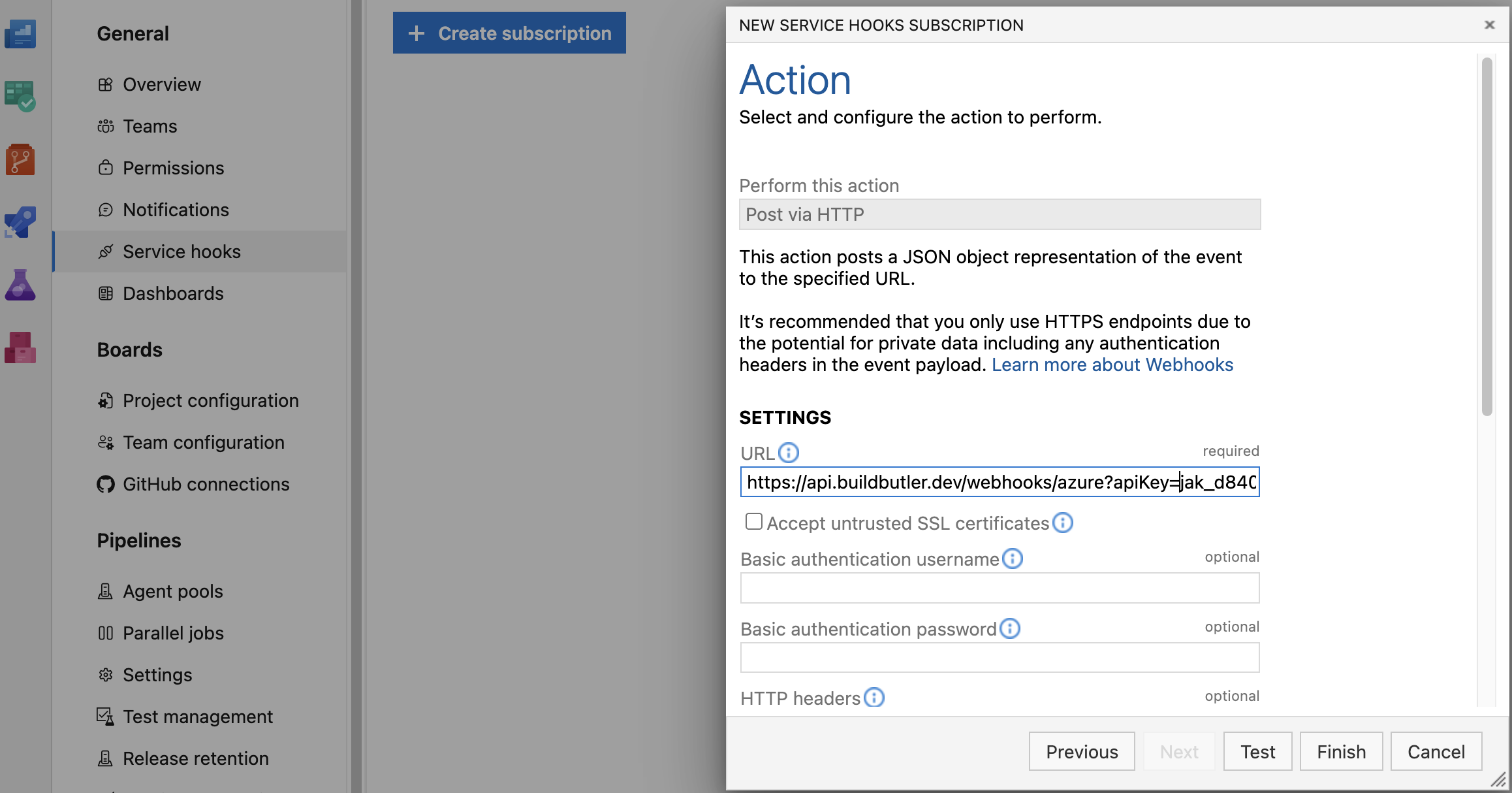Viewport: 1512px width, 793px height.
Task: Open Azure Artifacts icon in left rail
Action: (20, 348)
